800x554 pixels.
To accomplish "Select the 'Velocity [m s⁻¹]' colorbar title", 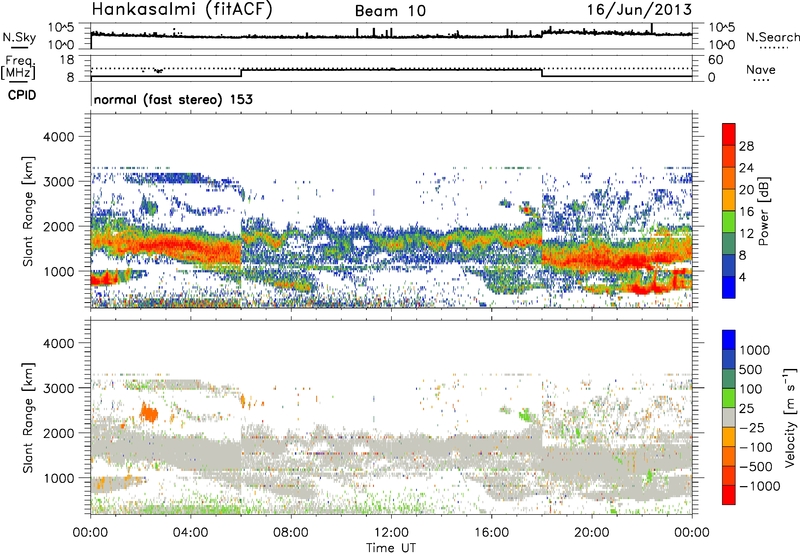I will (x=790, y=417).
